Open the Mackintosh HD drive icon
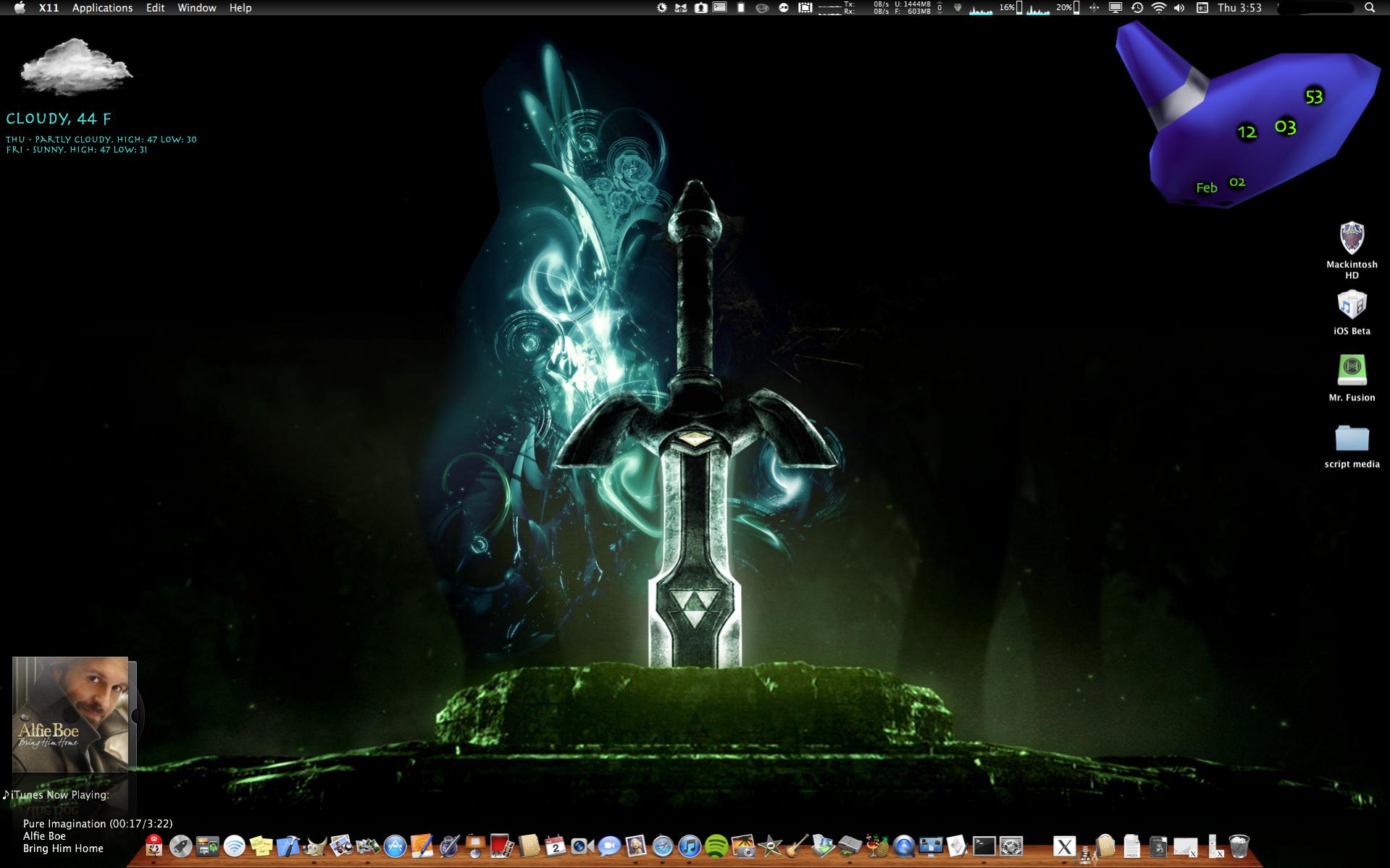 1352,239
